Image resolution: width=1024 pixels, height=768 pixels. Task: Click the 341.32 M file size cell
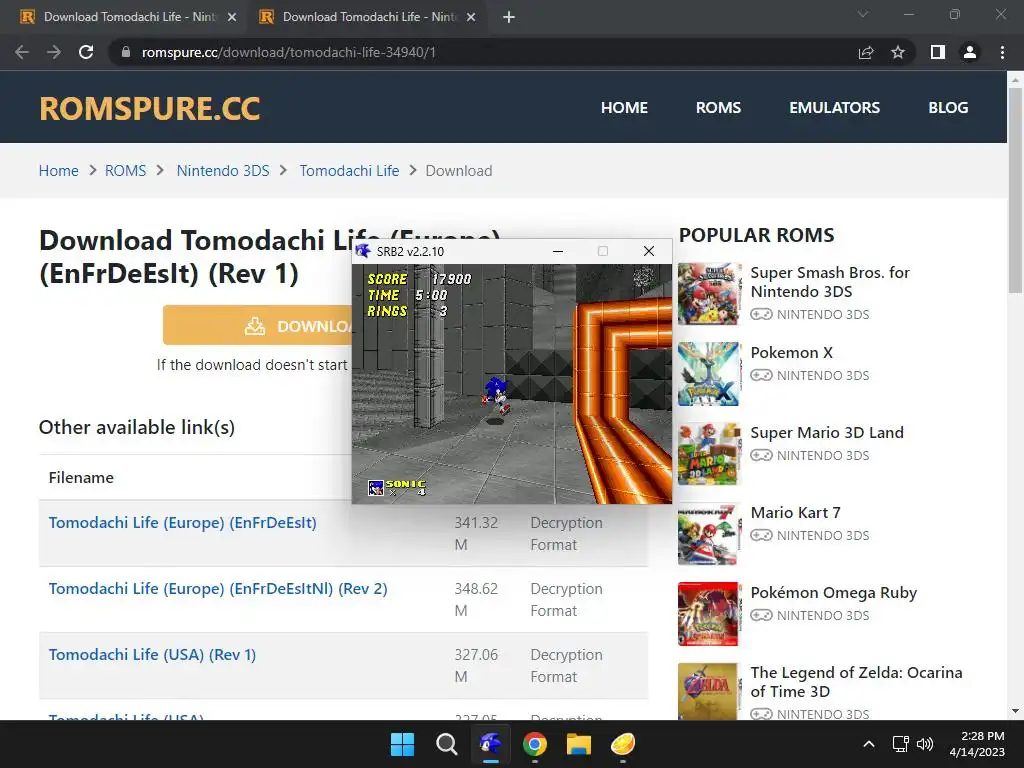[x=476, y=534]
